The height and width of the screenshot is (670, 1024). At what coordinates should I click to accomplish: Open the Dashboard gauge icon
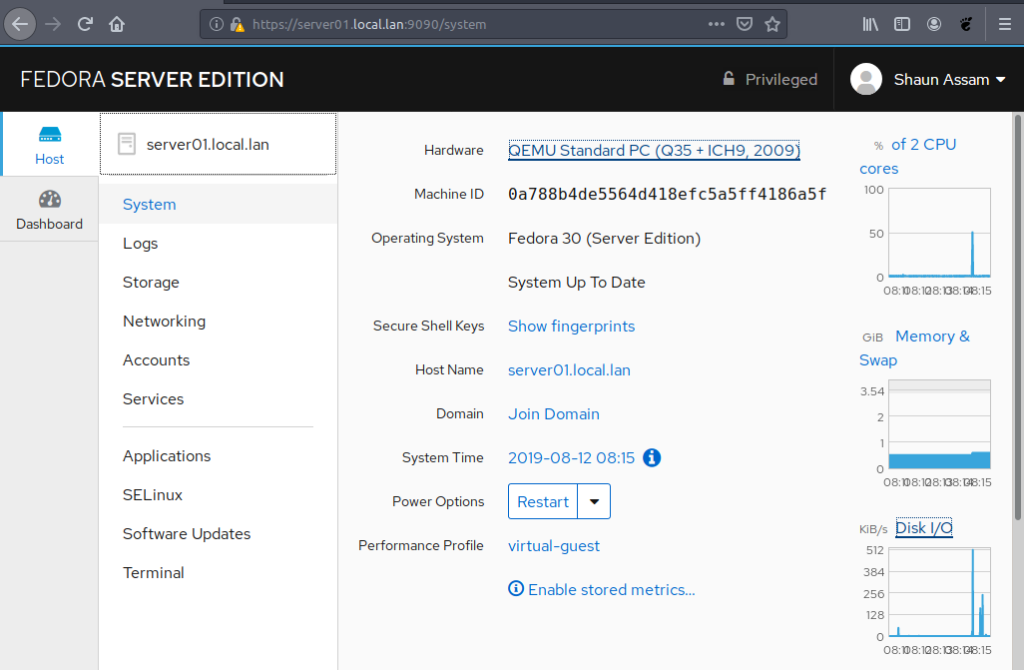(x=49, y=199)
